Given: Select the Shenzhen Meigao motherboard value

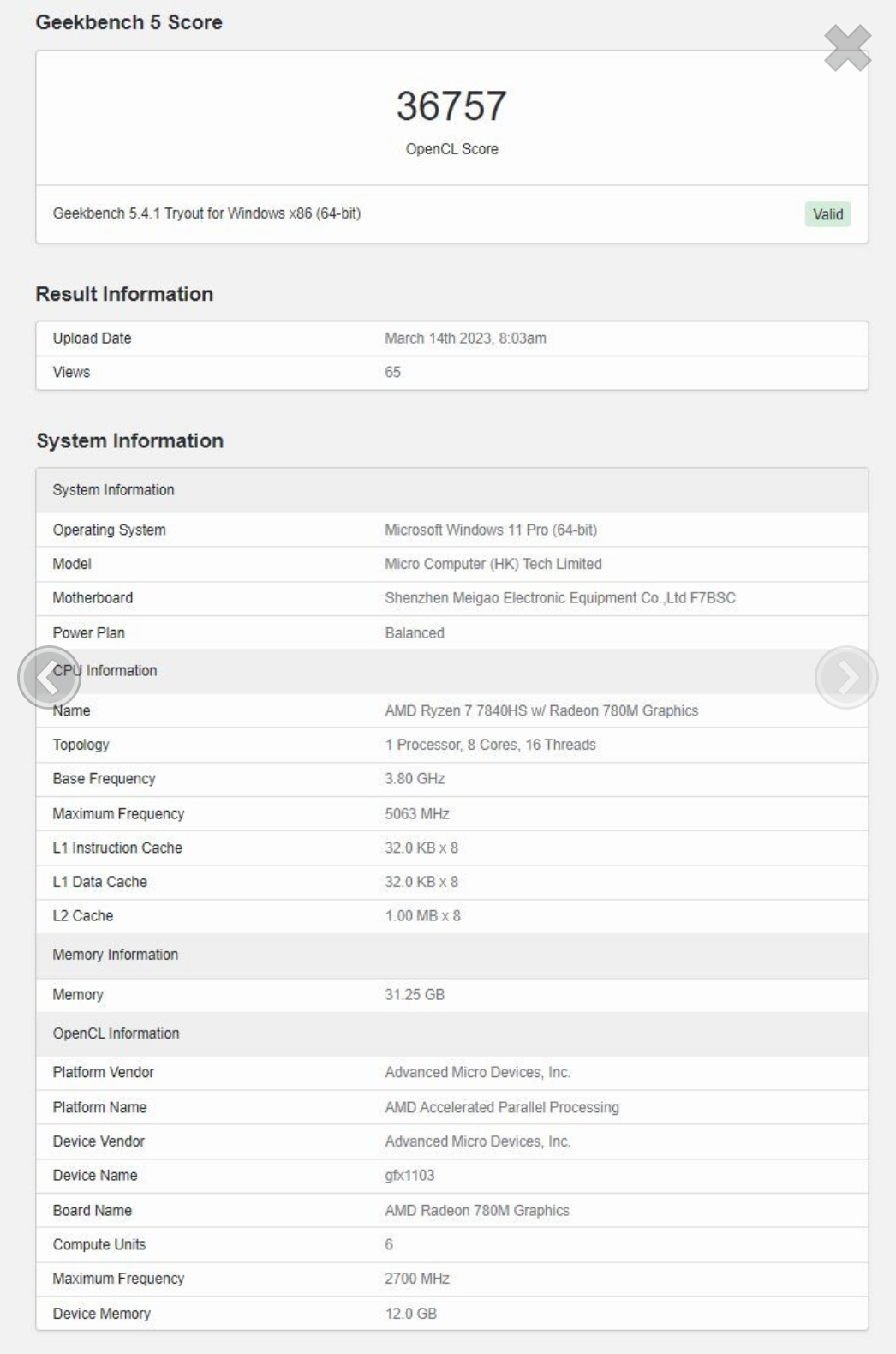Looking at the screenshot, I should click(560, 598).
